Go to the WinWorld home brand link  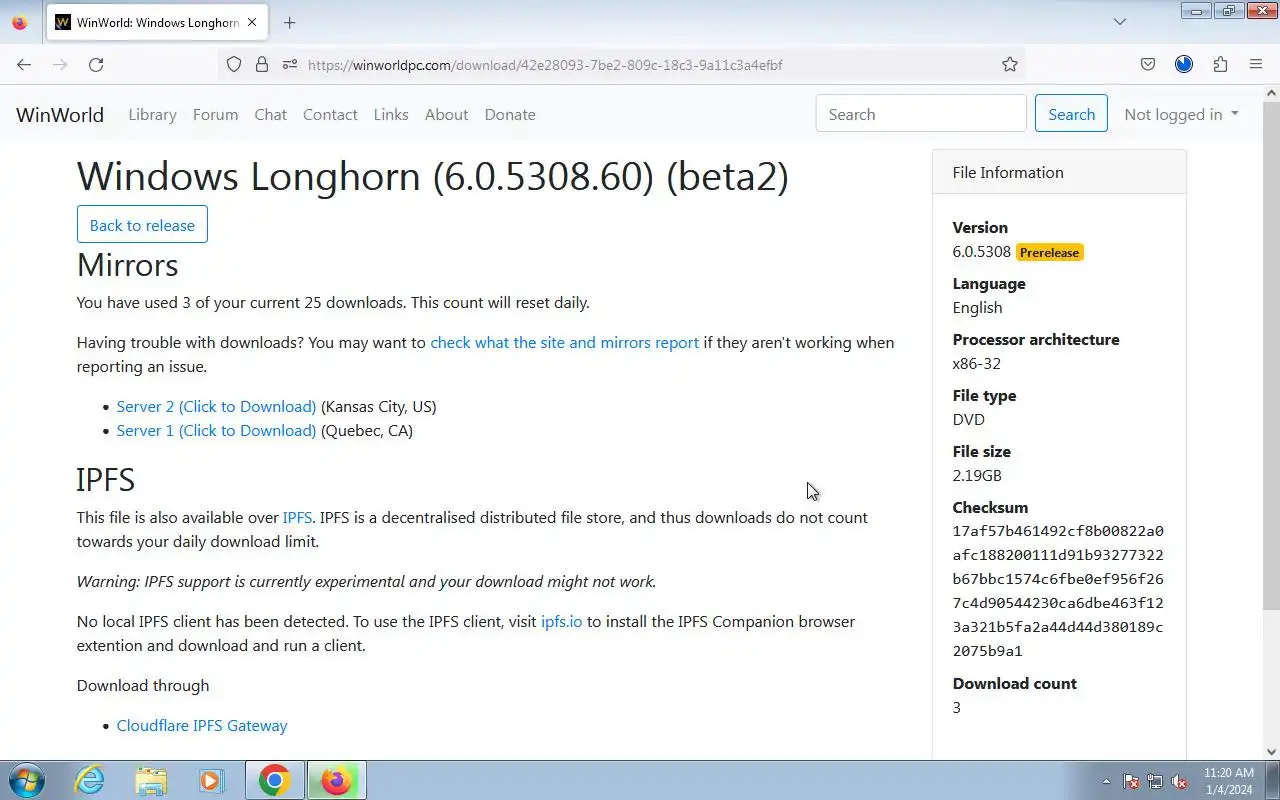[60, 114]
